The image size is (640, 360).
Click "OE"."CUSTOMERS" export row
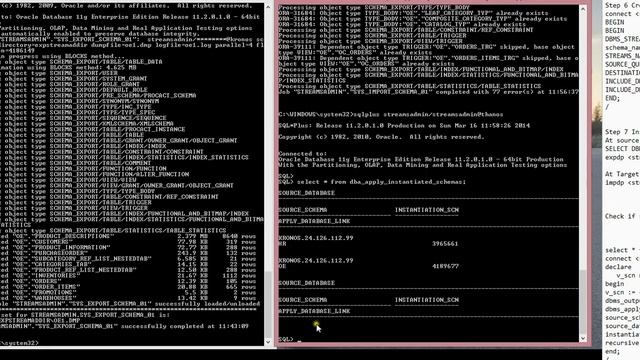pyautogui.click(x=128, y=242)
